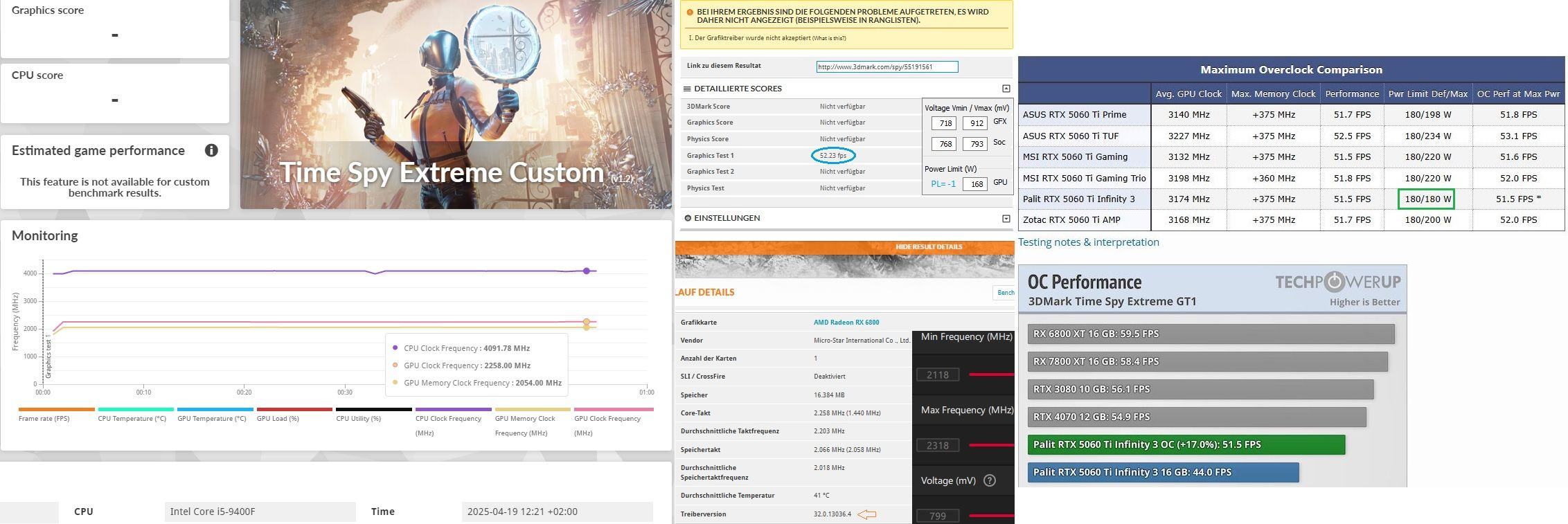Toggle GPU Temperature (°C) series in legend
The height and width of the screenshot is (524, 1568).
coord(215,415)
